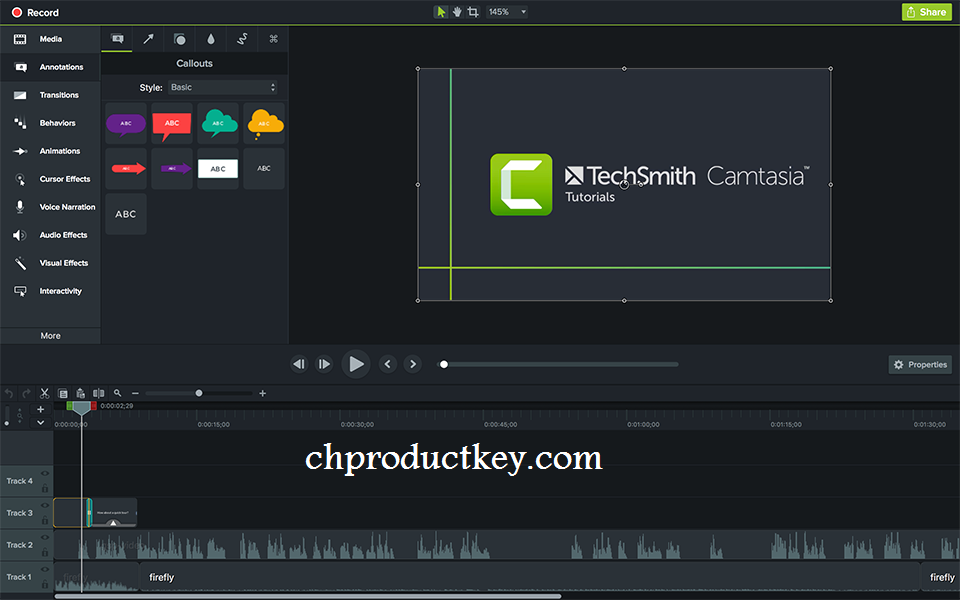Toggle Track 2 lock
The image size is (960, 600).
coord(45,552)
